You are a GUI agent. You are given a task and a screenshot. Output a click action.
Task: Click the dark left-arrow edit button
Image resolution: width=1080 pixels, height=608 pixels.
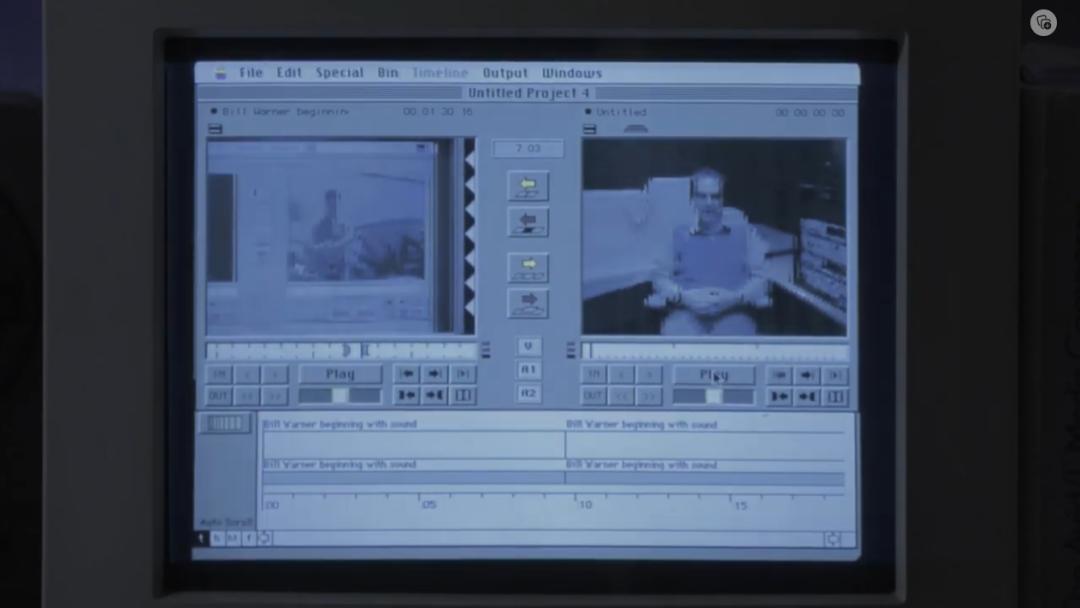pos(528,222)
